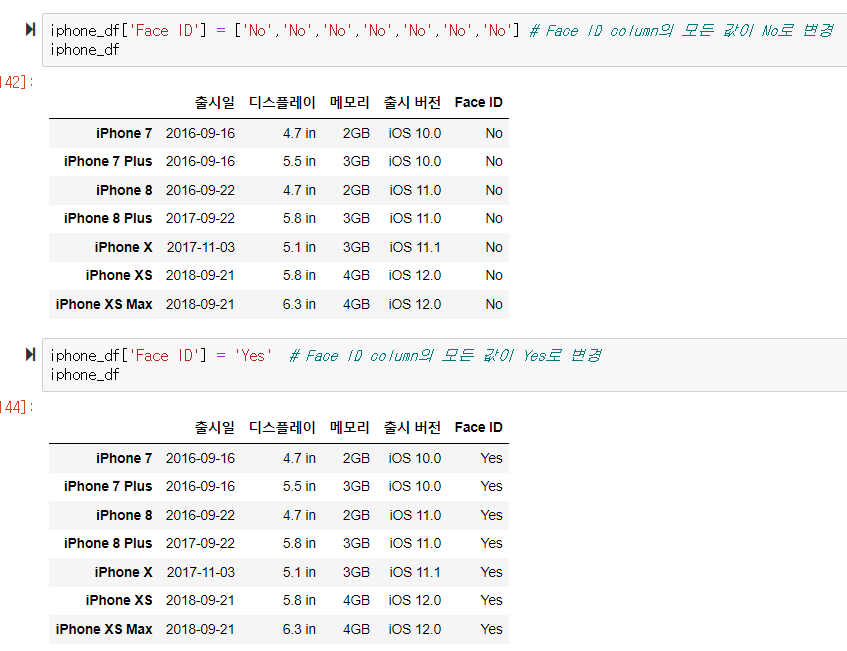The width and height of the screenshot is (847, 651).
Task: Select iPhone X row label in the No table
Action: point(124,247)
